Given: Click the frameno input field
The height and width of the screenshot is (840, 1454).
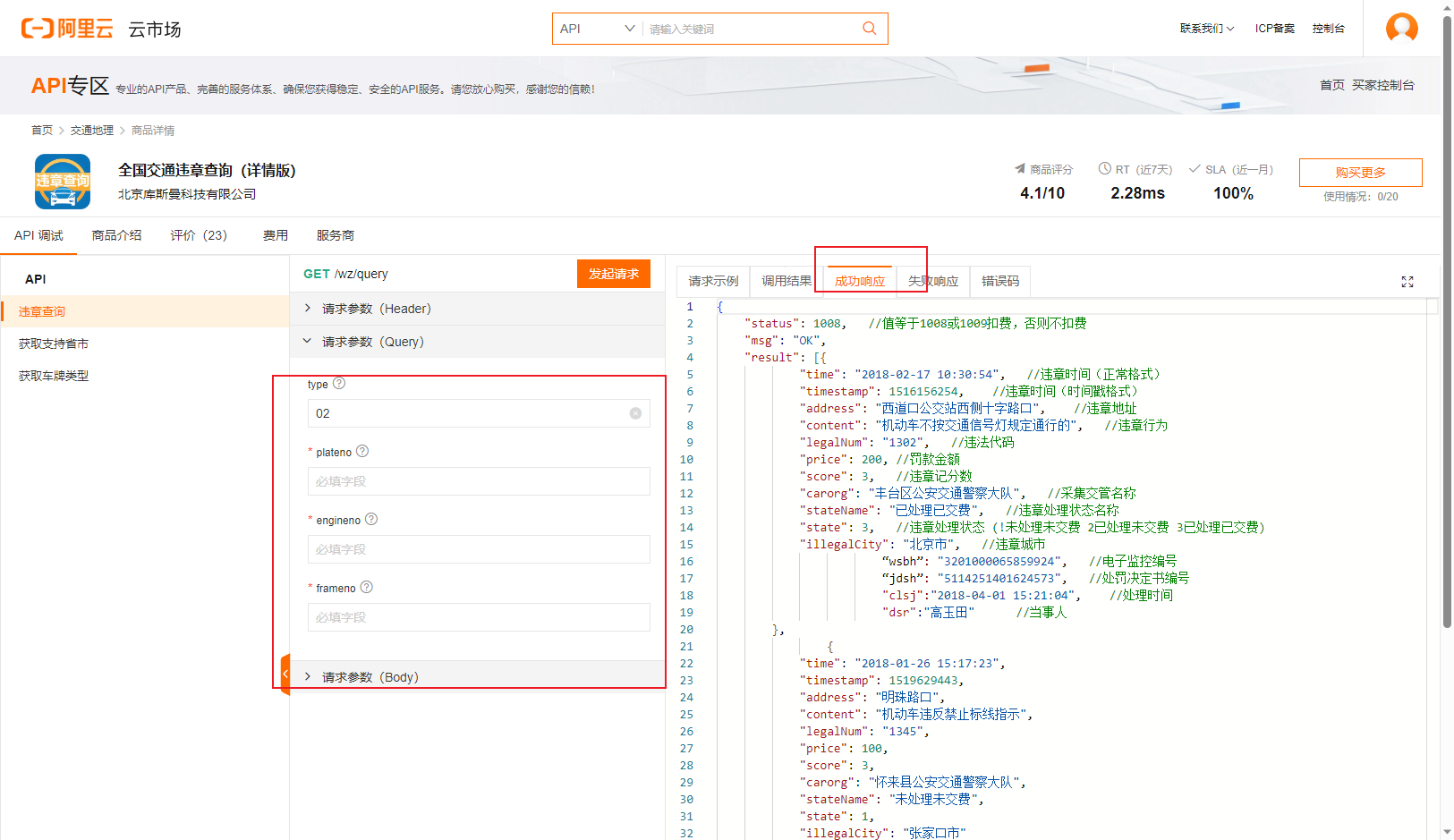Looking at the screenshot, I should (x=479, y=617).
